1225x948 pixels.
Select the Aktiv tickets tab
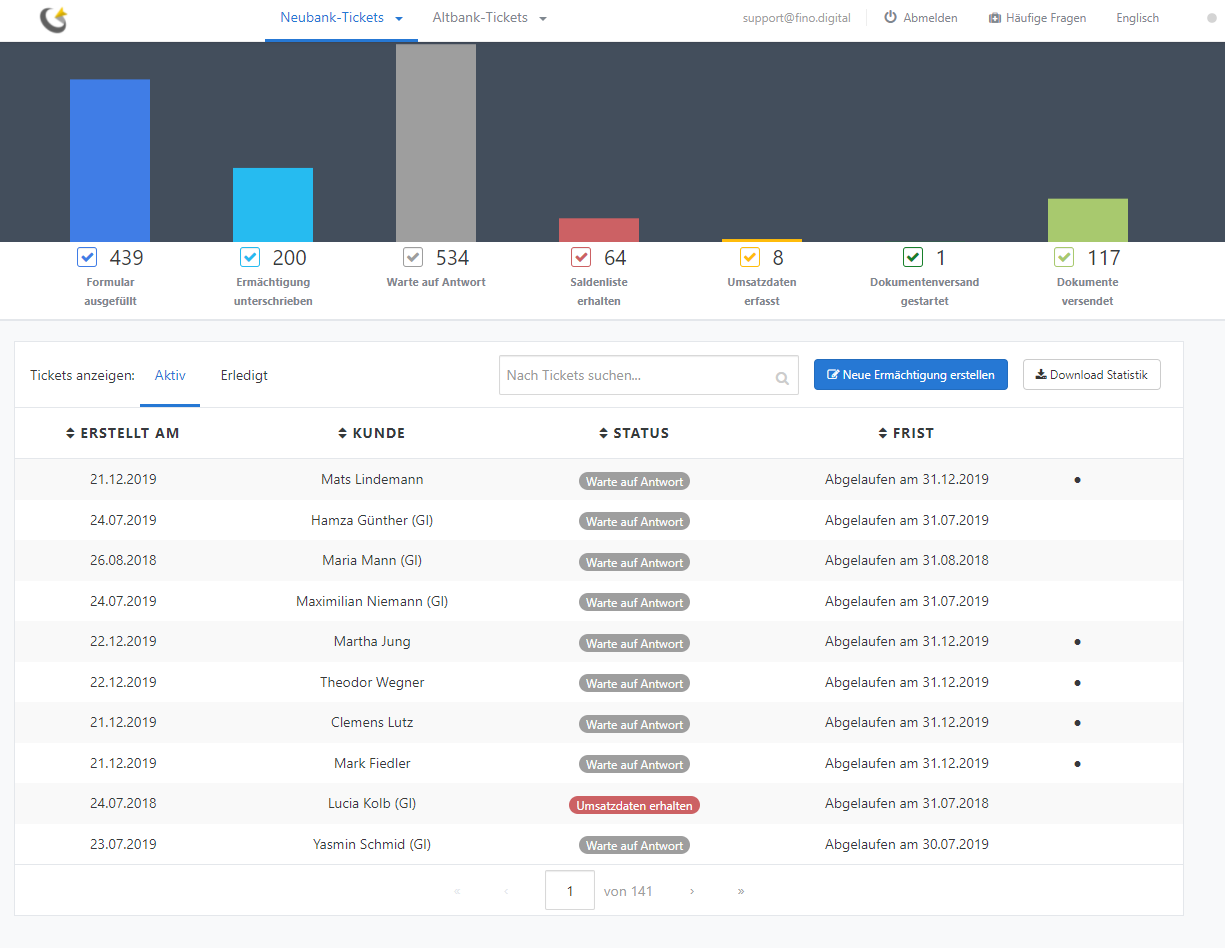(x=170, y=376)
